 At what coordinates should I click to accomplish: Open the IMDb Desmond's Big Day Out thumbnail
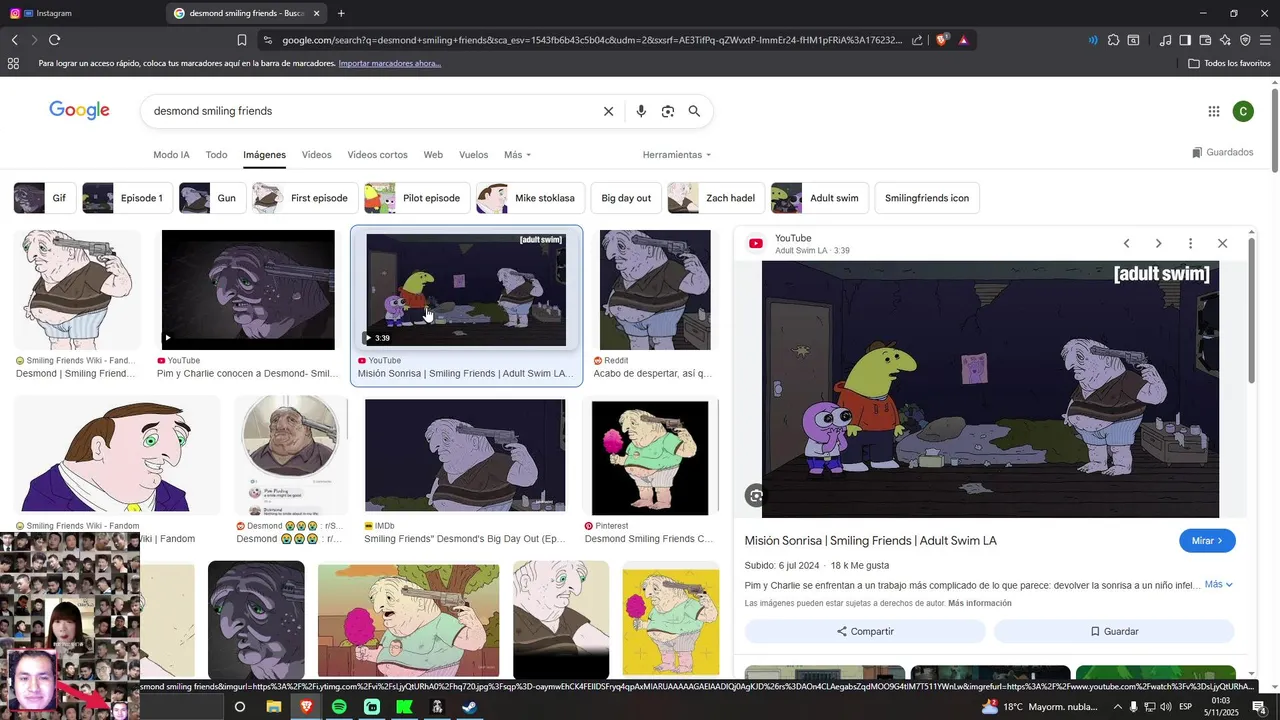465,456
